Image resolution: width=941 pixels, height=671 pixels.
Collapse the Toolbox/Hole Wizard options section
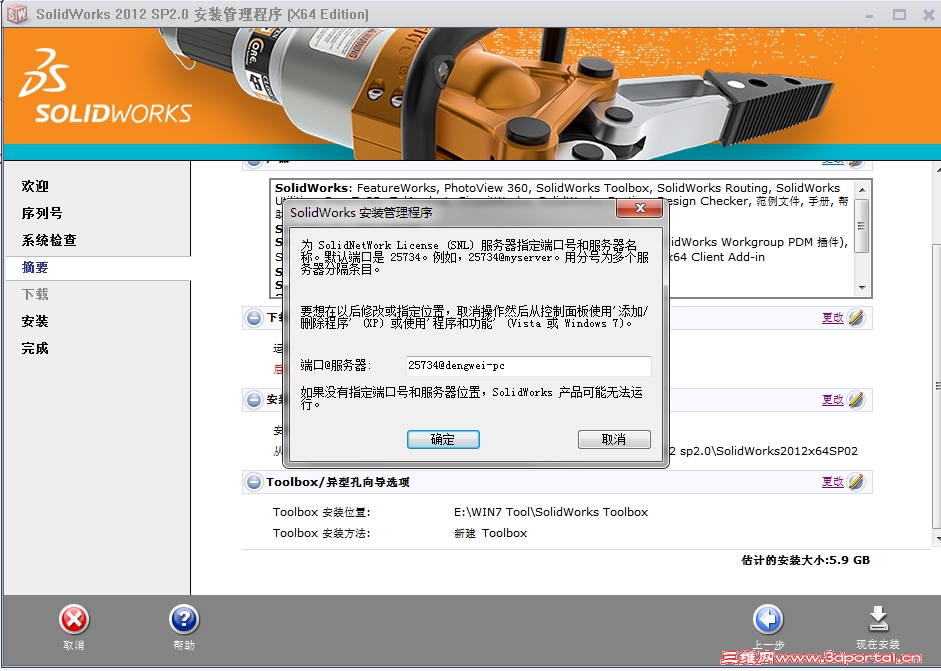254,482
